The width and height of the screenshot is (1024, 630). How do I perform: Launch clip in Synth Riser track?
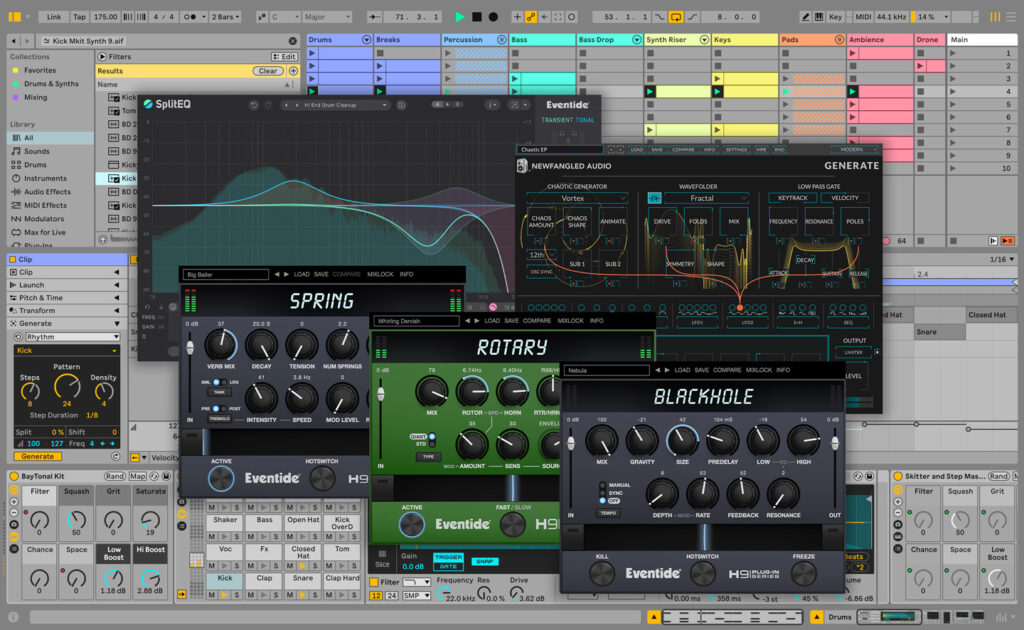650,91
